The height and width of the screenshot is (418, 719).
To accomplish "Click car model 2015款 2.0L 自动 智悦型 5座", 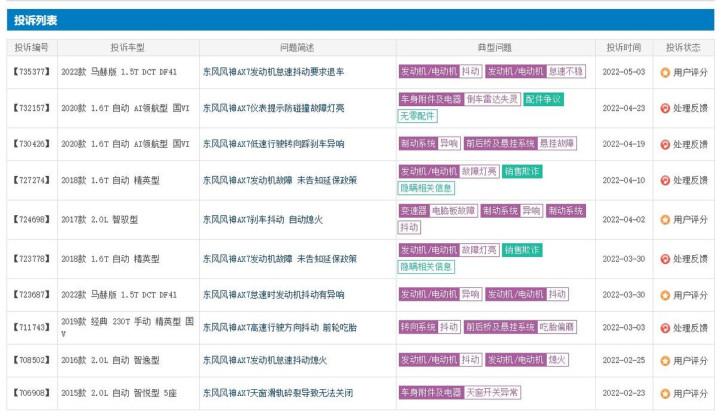I will (x=119, y=393).
